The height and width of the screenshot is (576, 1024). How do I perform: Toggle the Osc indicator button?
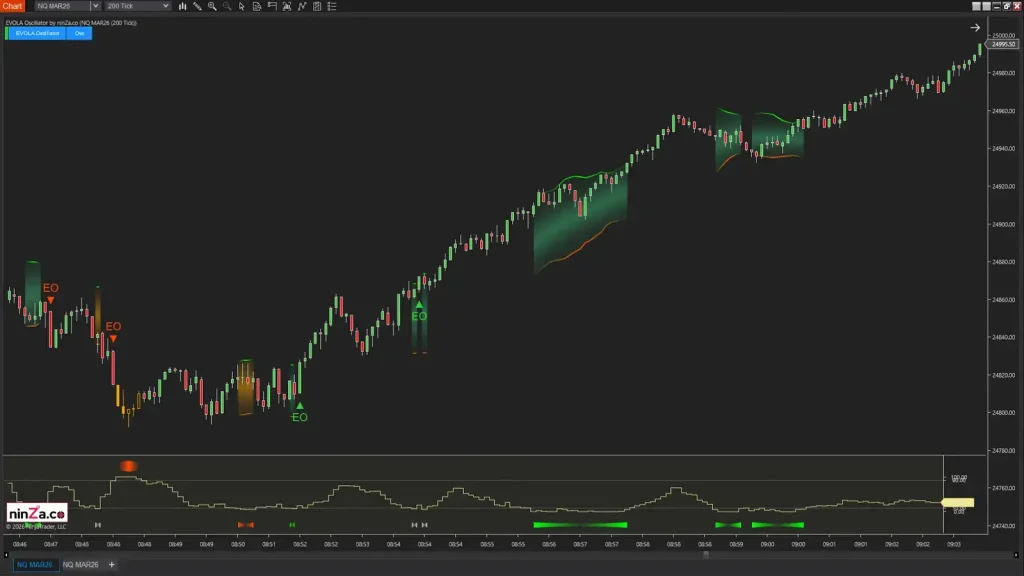click(81, 33)
